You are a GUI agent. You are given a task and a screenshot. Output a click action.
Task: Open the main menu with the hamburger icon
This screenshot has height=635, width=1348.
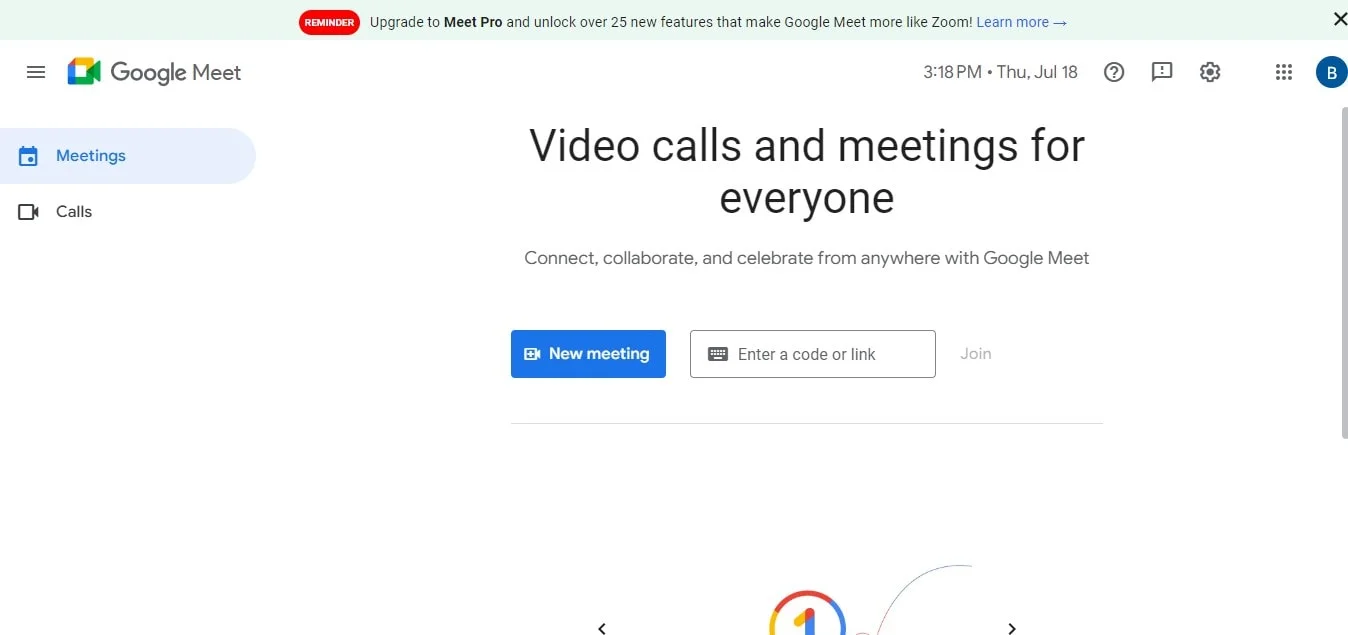point(36,71)
